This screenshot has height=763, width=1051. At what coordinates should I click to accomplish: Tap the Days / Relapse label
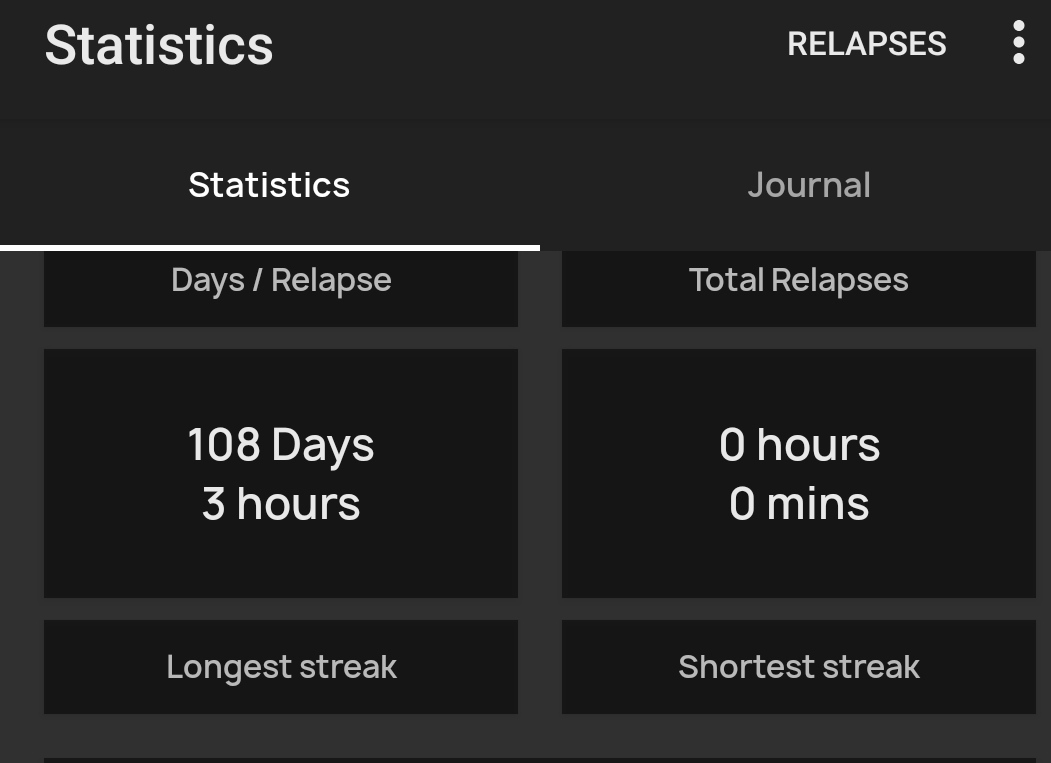point(281,280)
